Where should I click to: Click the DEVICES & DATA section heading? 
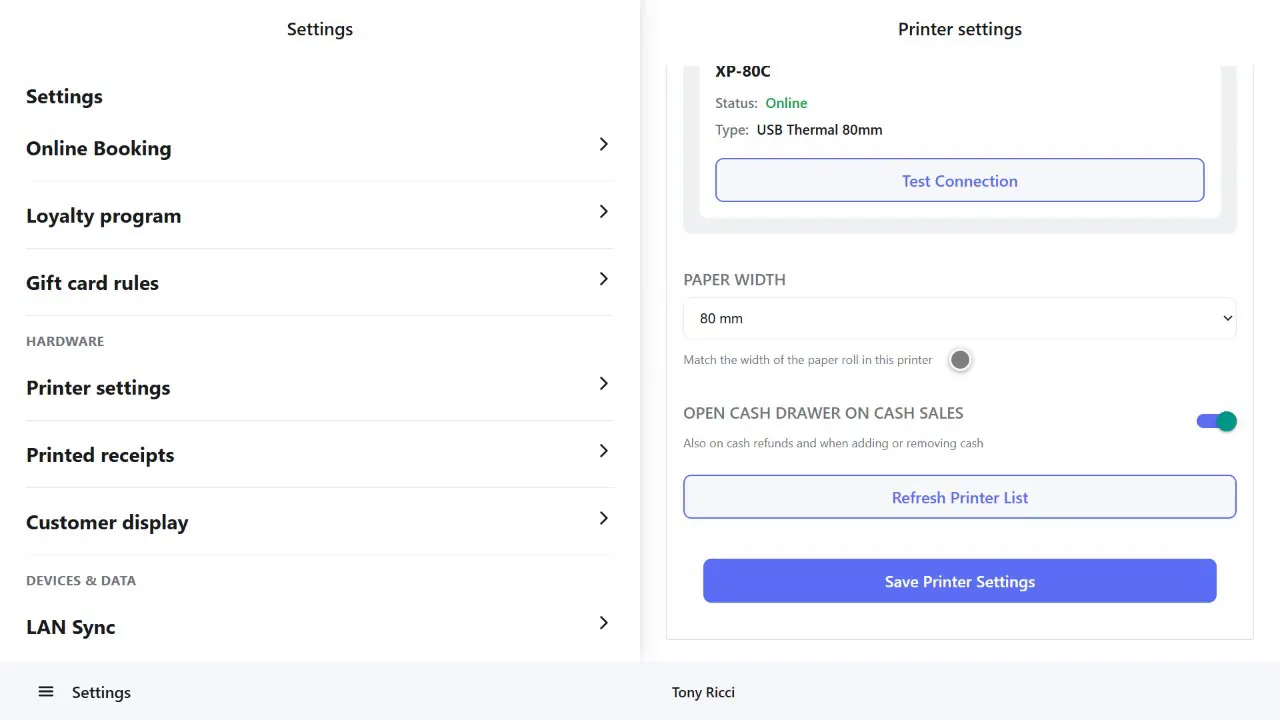coord(81,580)
